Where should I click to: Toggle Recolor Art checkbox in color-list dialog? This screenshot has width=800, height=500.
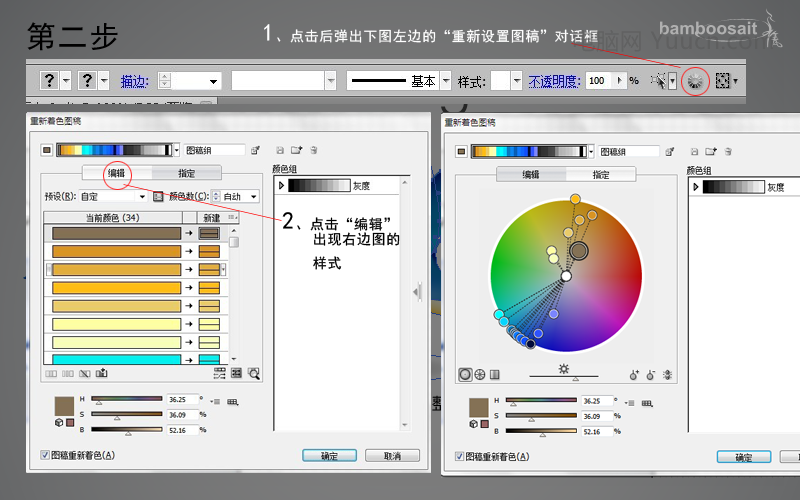tap(45, 455)
